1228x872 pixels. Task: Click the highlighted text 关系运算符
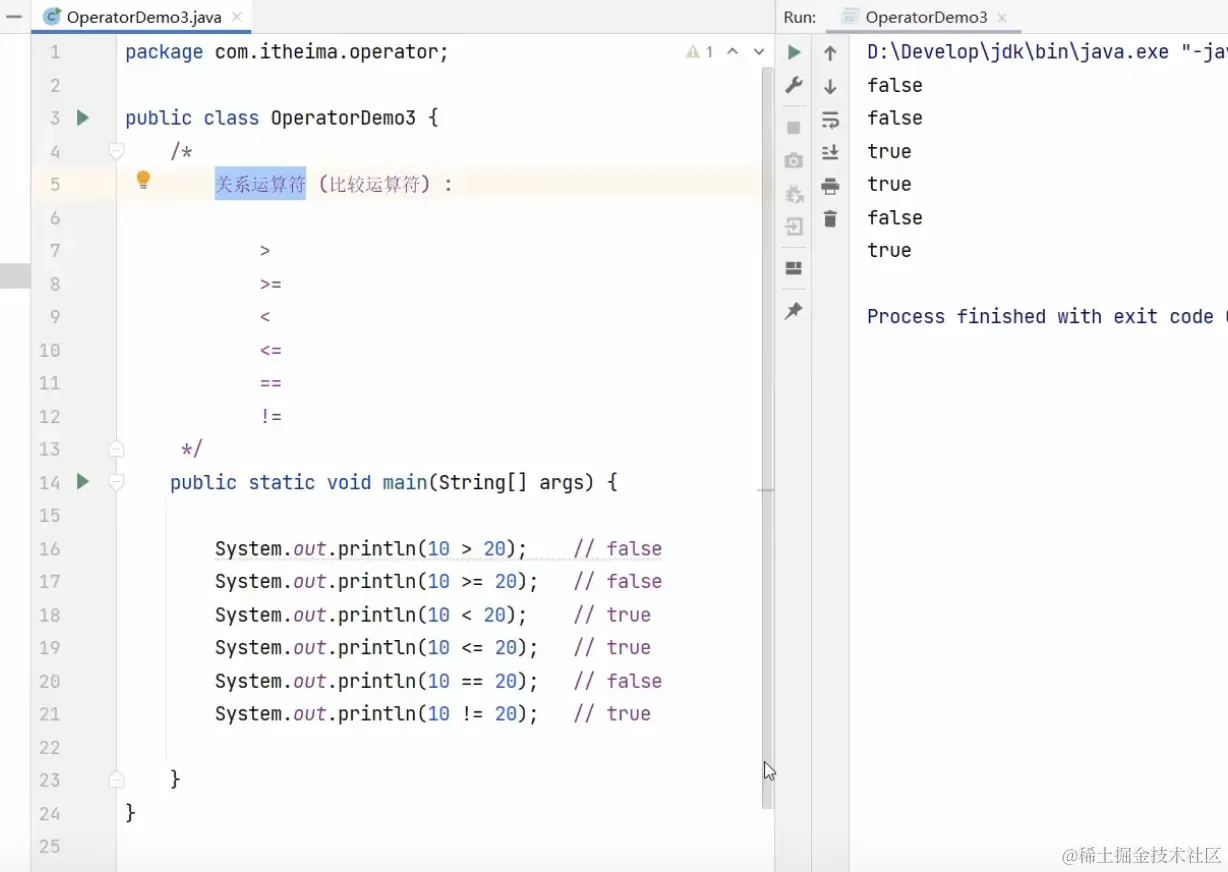tap(260, 184)
